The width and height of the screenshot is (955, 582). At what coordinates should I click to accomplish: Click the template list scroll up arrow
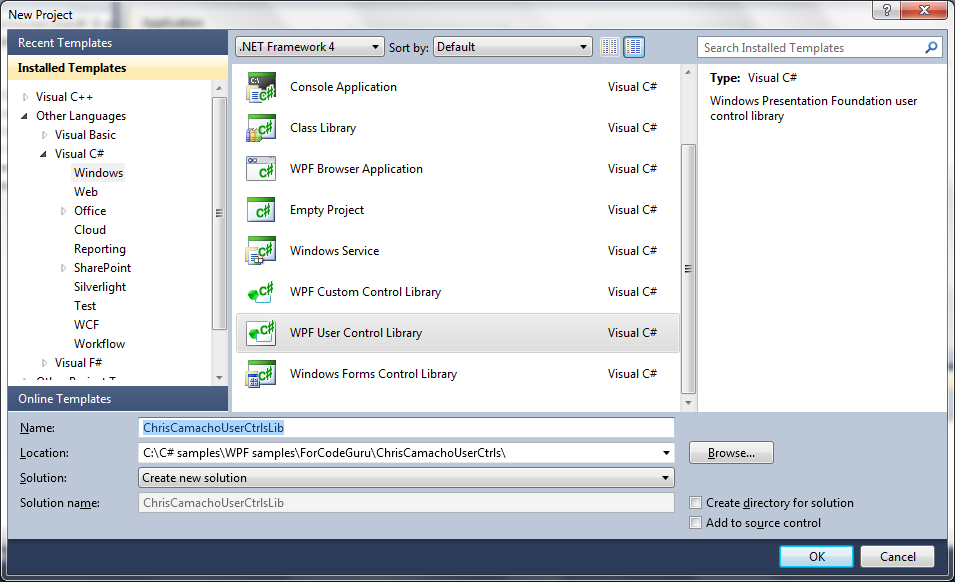pos(688,72)
